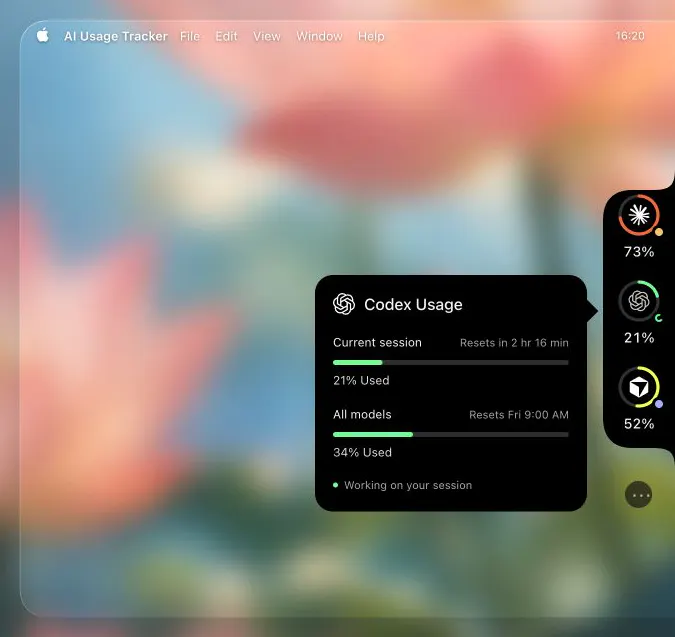Select the cube usage ring icon

click(x=639, y=387)
